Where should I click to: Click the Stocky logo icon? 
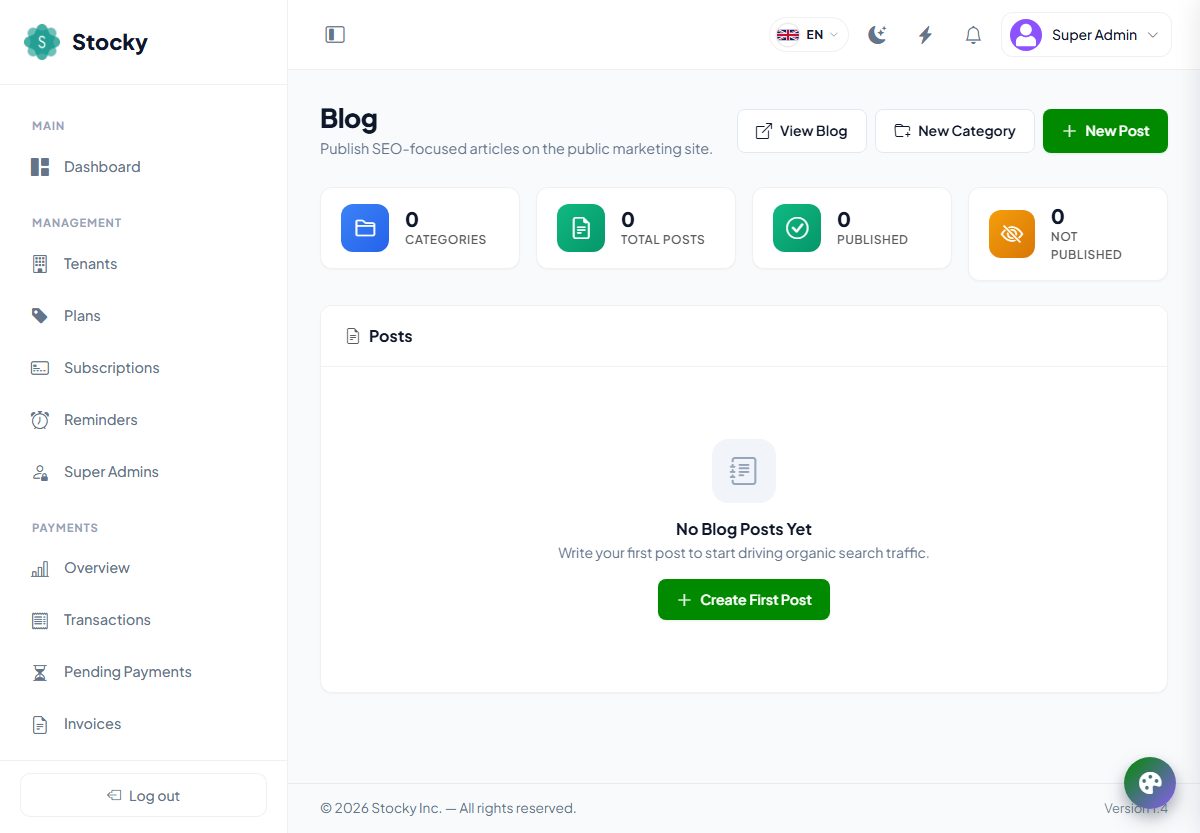coord(42,42)
